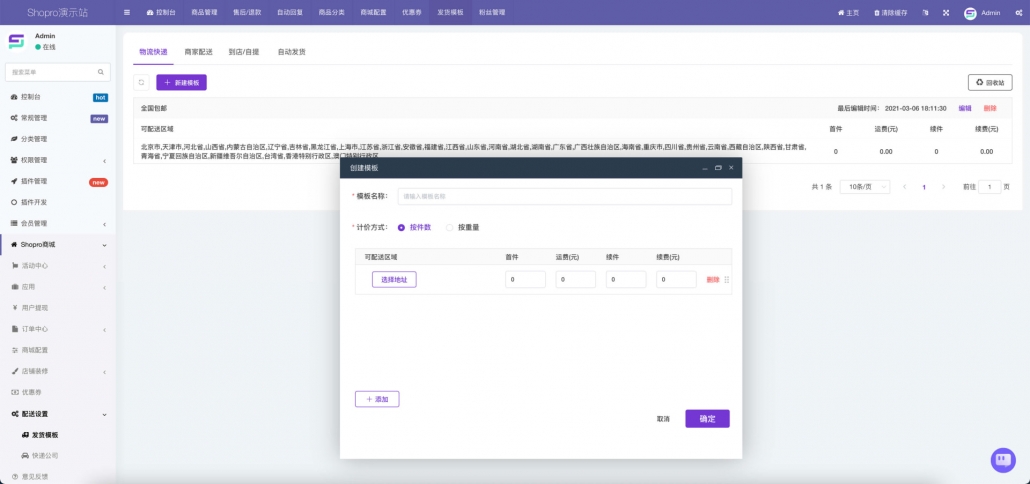Expand the 店铺装修 sidebar menu

tap(58, 371)
